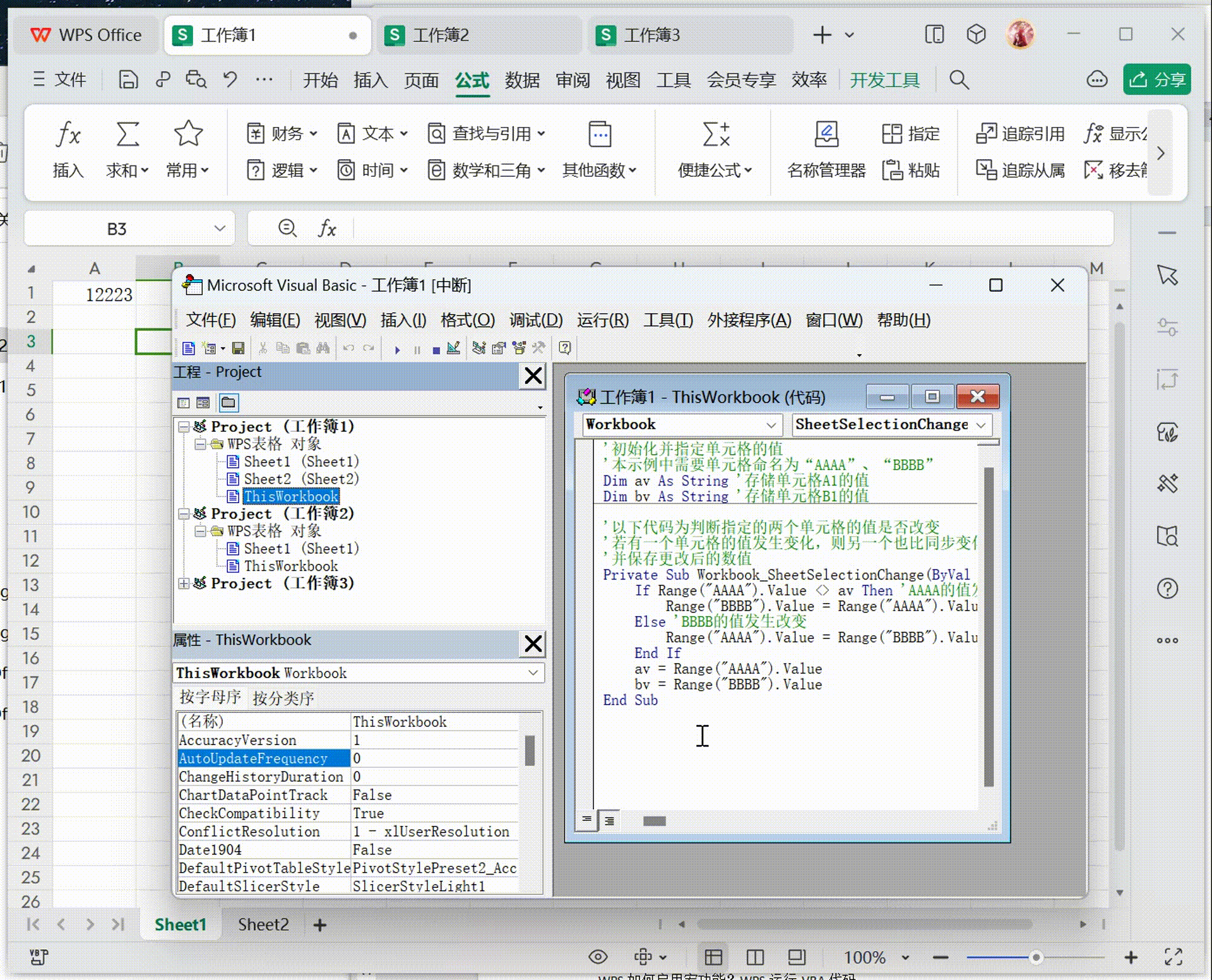Switch to the 开发工具 ribbon tab
This screenshot has height=980, width=1212.
point(884,80)
